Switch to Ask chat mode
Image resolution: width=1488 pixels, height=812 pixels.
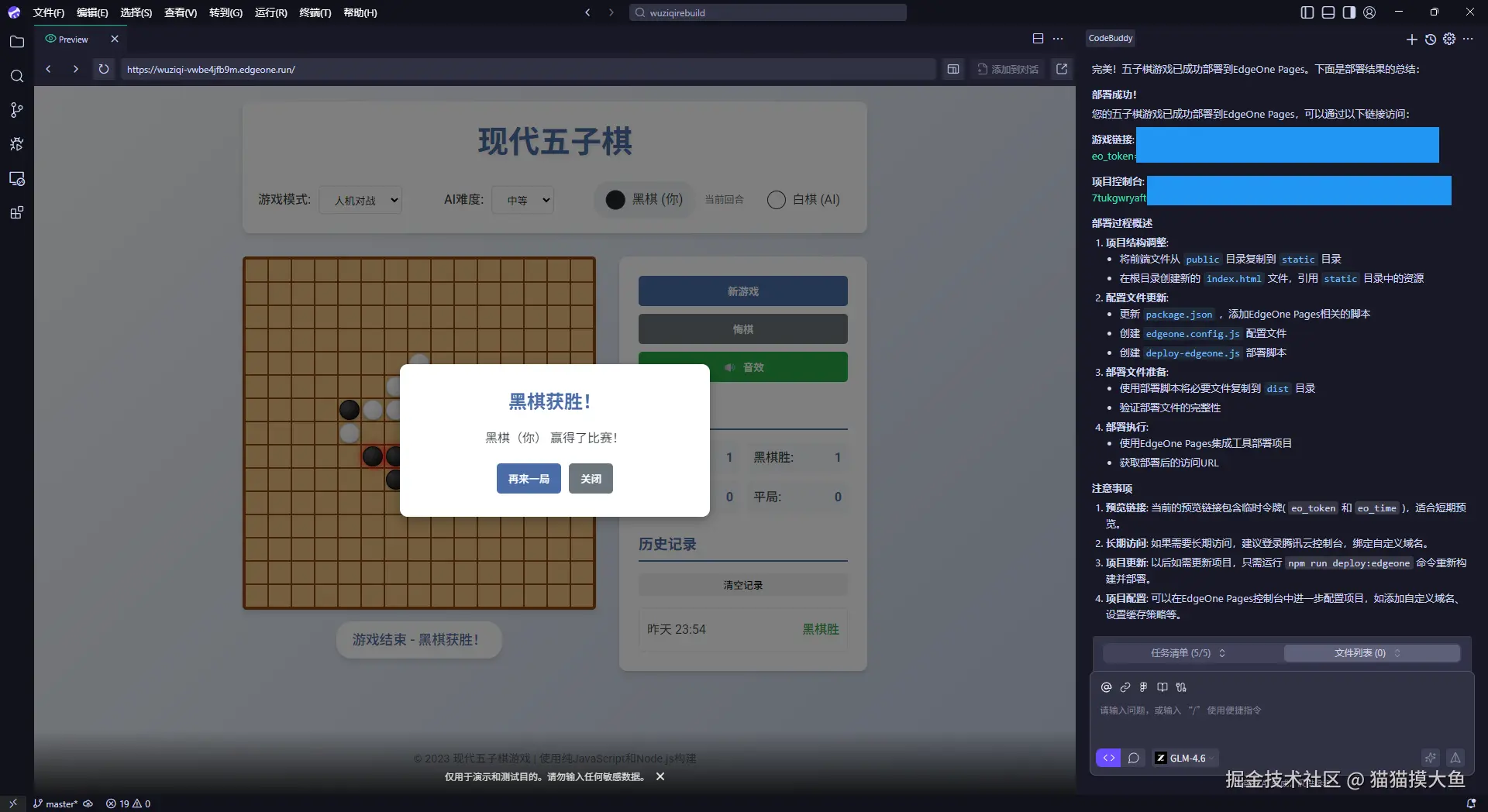click(x=1134, y=758)
